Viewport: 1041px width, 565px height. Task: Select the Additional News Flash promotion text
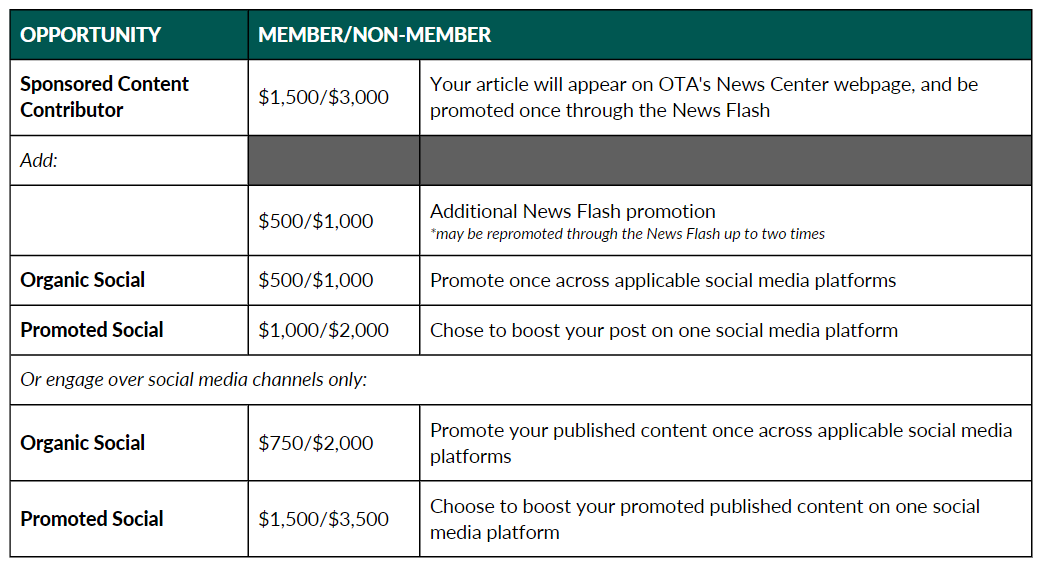pos(572,211)
